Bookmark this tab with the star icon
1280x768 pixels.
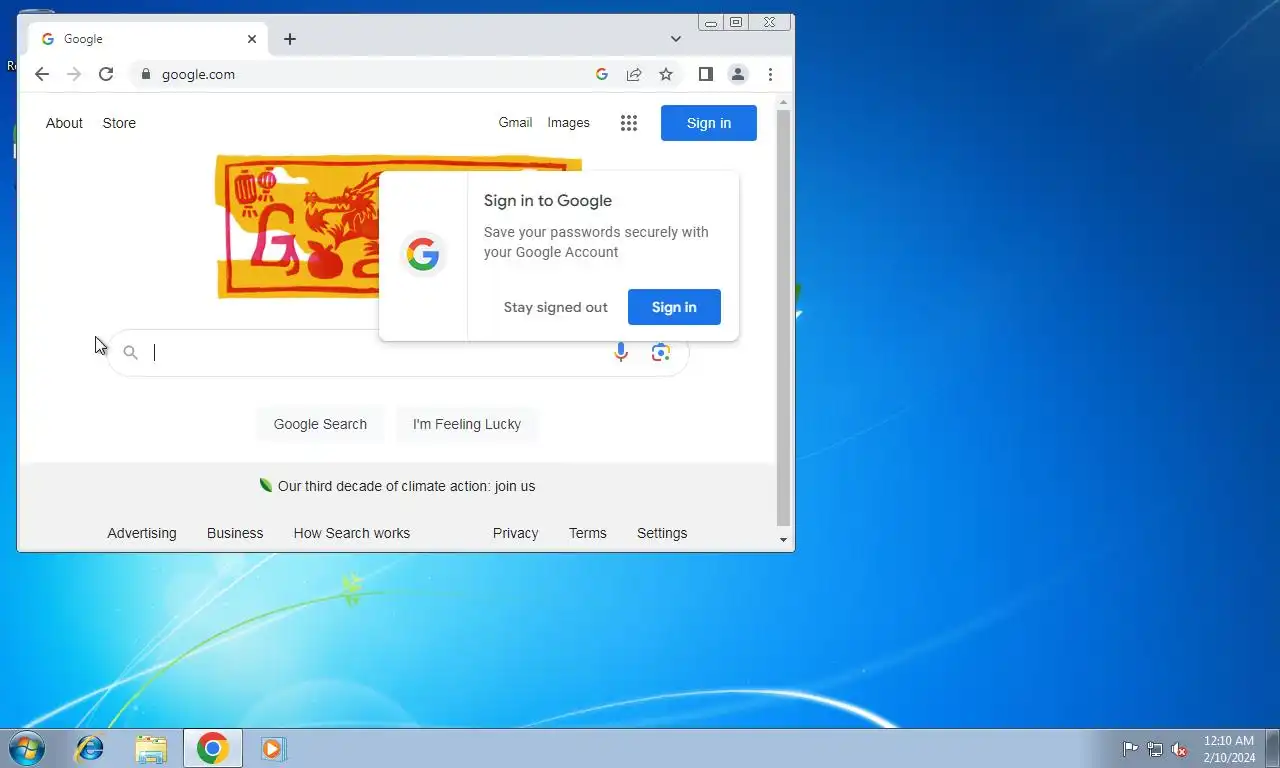pyautogui.click(x=666, y=74)
